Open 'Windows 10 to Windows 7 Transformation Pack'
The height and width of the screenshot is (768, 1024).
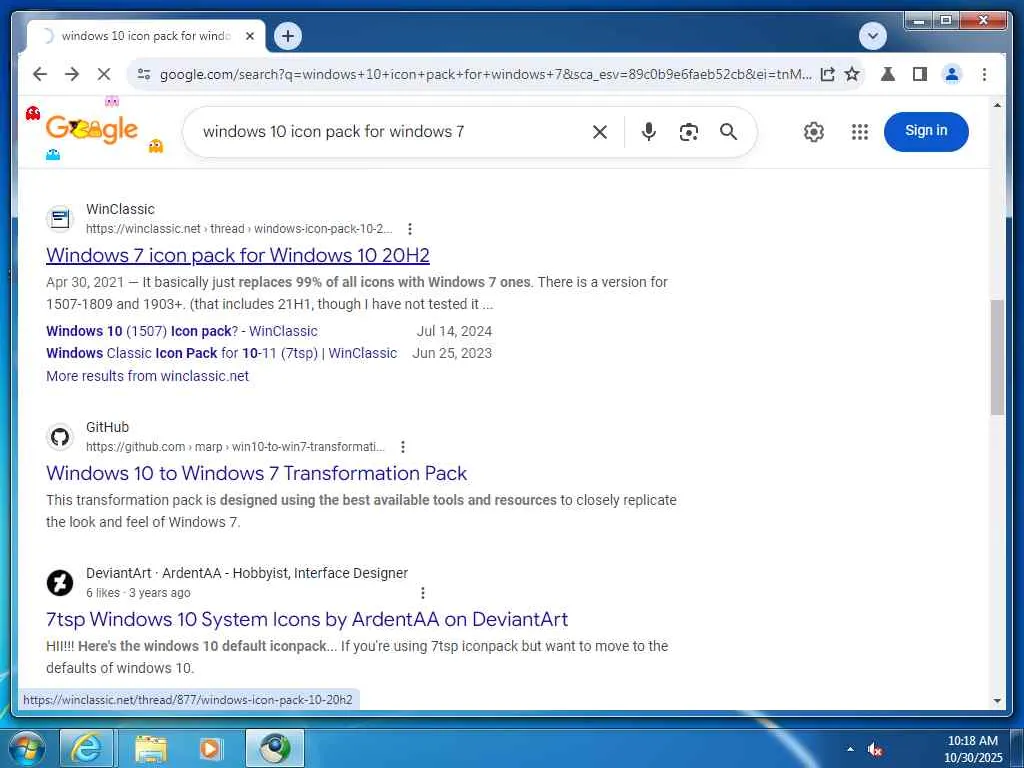tap(256, 473)
